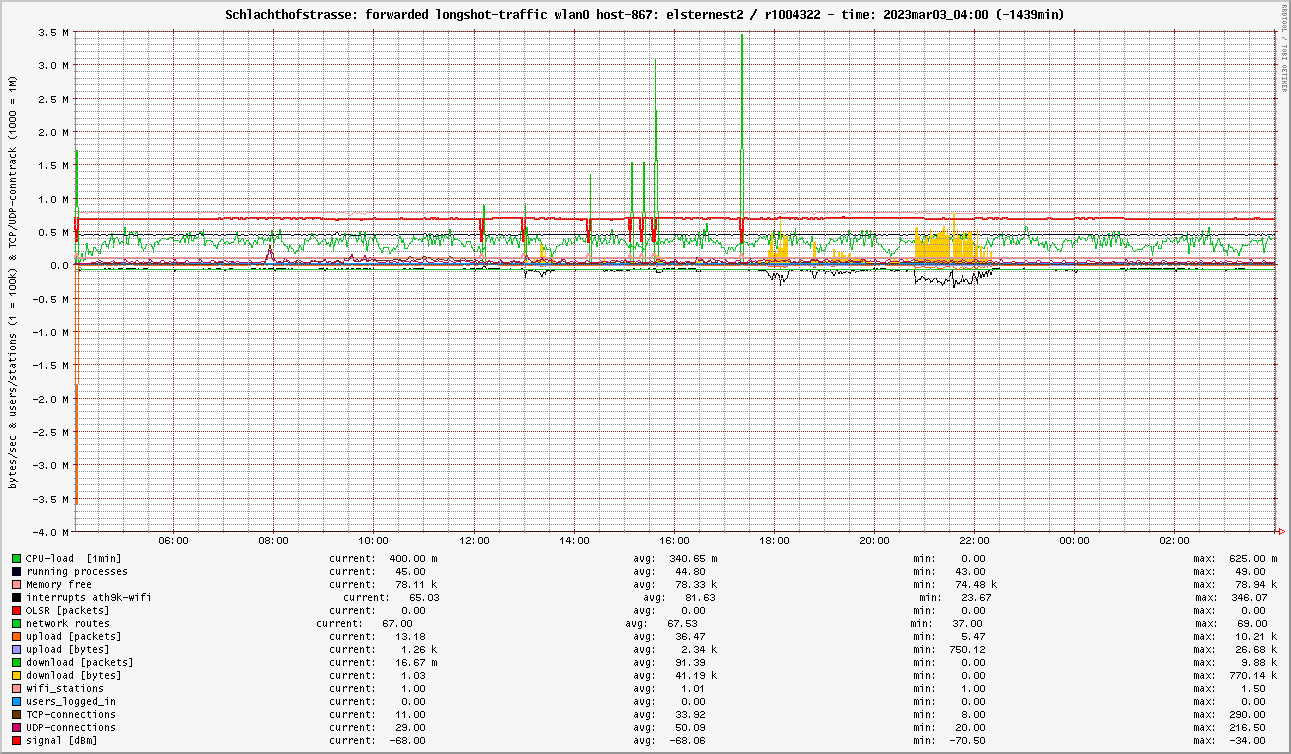
Task: Click the "OLSR [packets]" legend label
Action: click(68, 610)
